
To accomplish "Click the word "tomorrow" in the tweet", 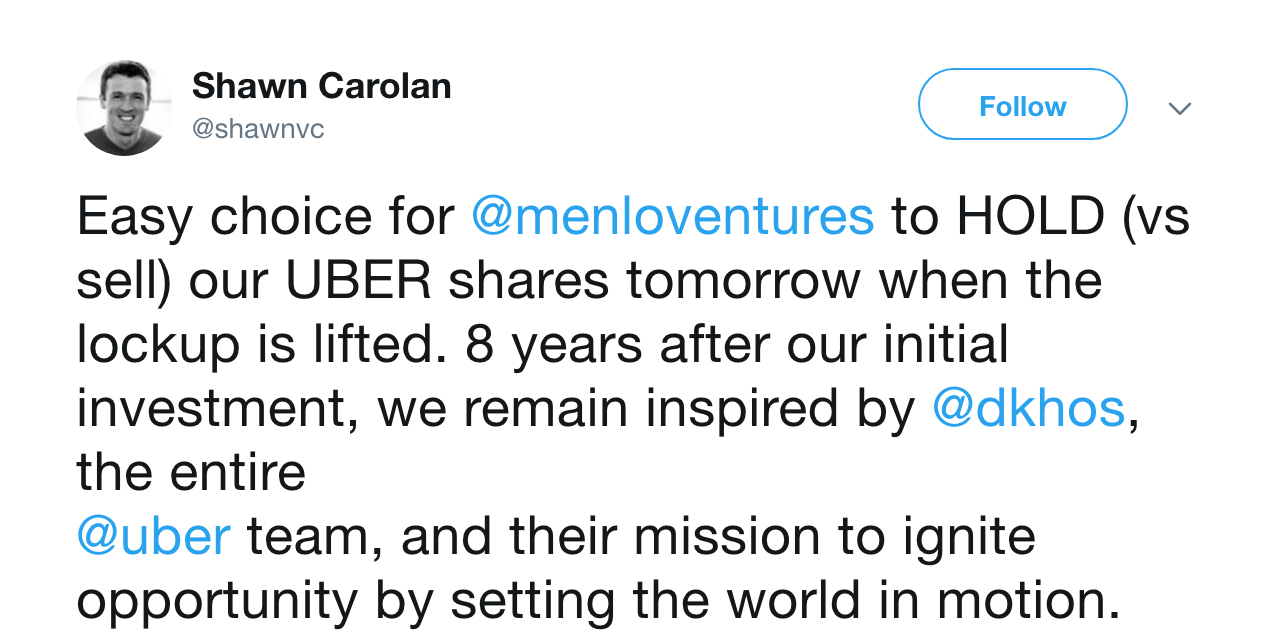I will pos(745,281).
